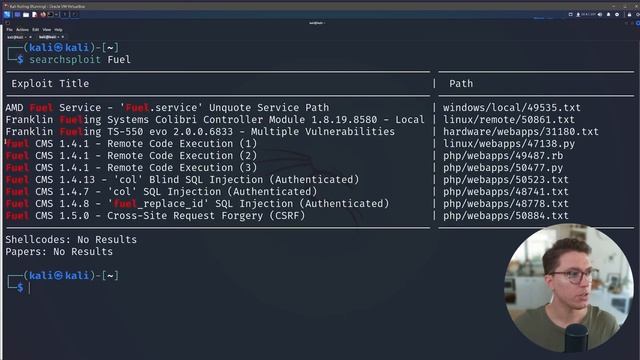Image resolution: width=640 pixels, height=360 pixels.
Task: Open the notifications bell icon
Action: [x=608, y=14]
